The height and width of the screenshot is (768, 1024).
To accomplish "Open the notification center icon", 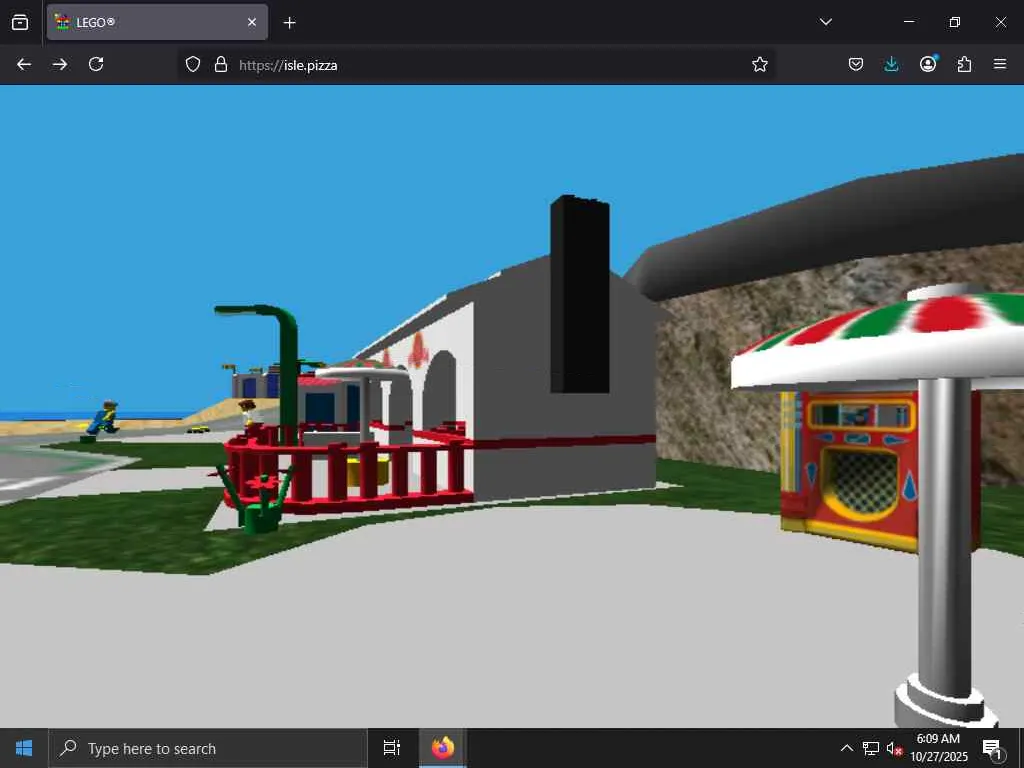I will 992,749.
